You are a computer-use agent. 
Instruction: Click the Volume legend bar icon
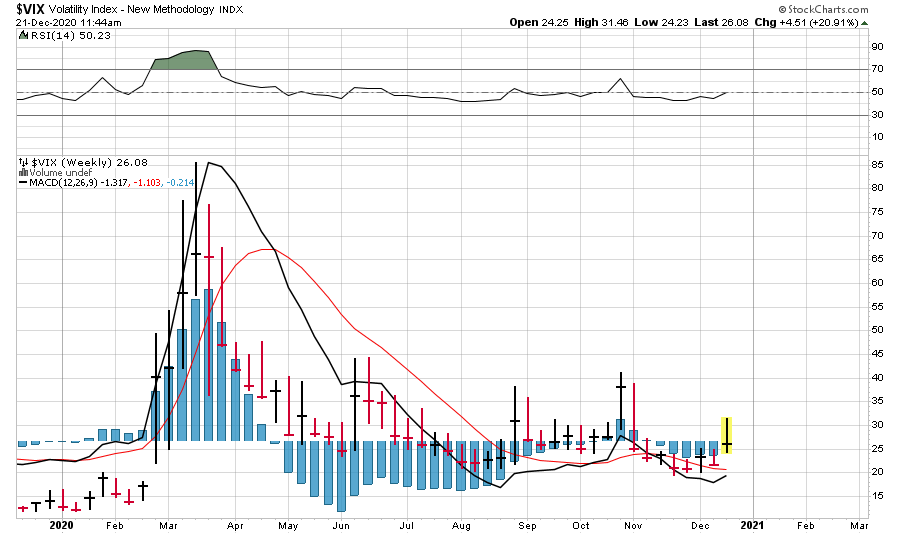[23, 171]
